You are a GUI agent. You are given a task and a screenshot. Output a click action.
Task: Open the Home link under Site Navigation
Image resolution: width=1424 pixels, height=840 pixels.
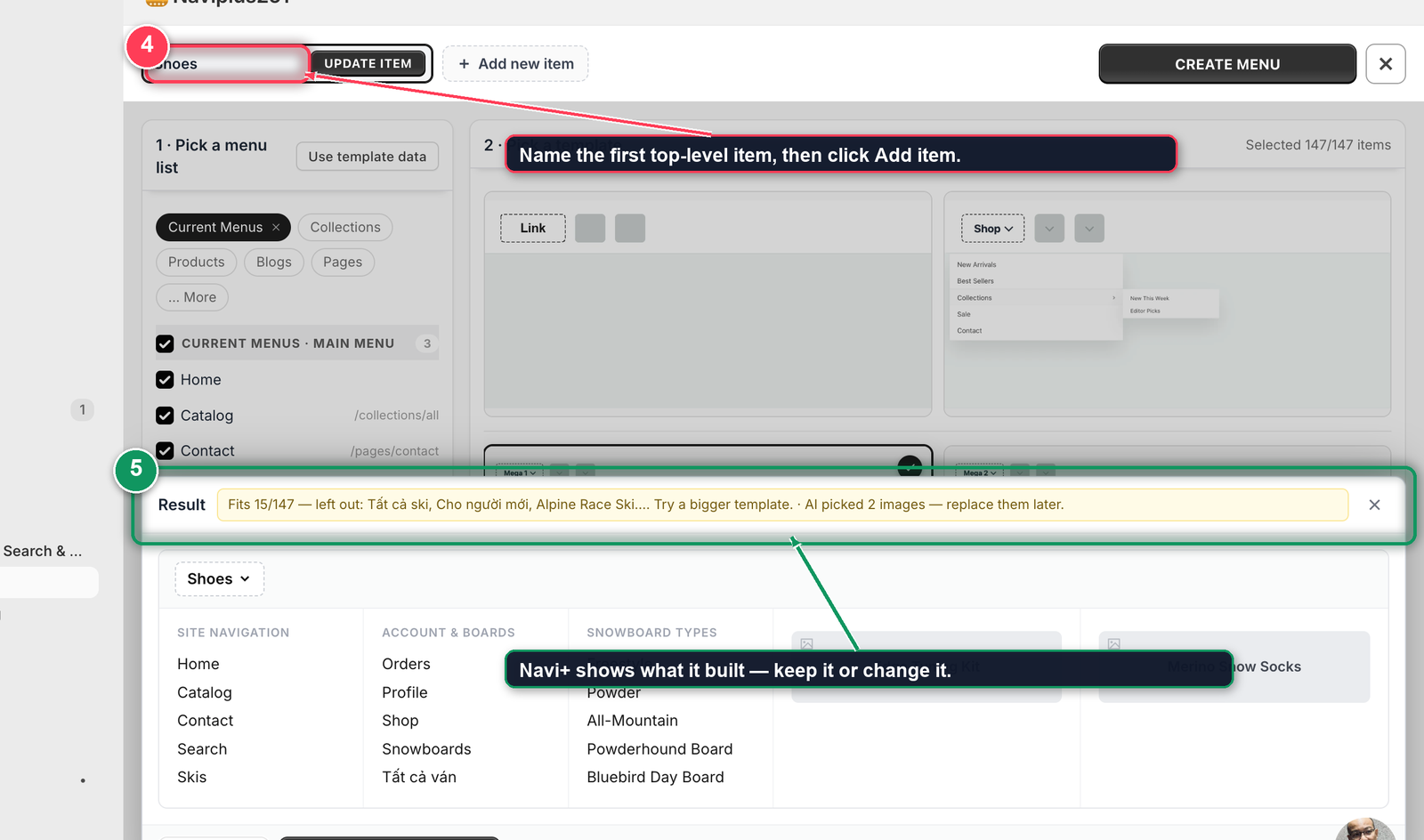[x=198, y=664]
